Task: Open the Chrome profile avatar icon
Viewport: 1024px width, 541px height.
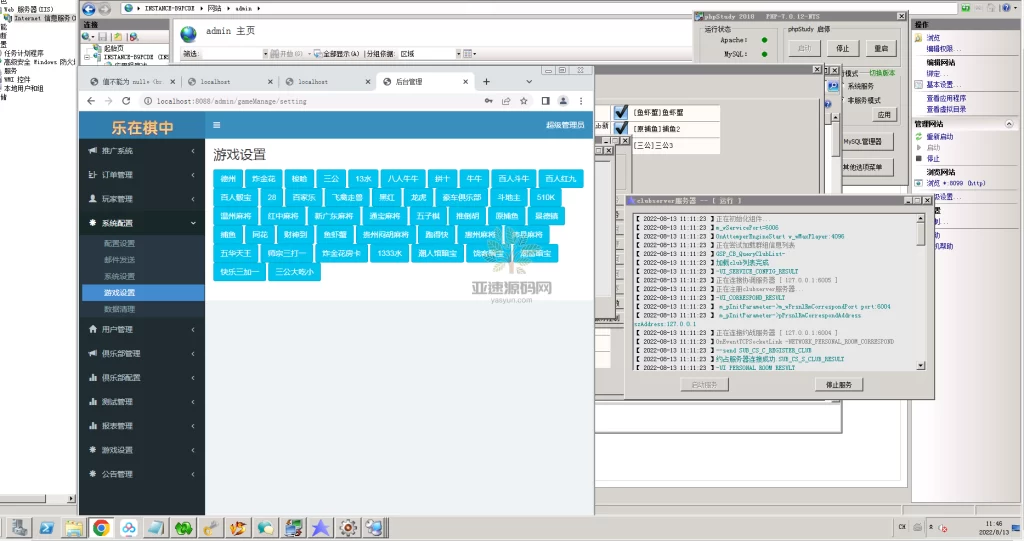Action: pos(563,101)
